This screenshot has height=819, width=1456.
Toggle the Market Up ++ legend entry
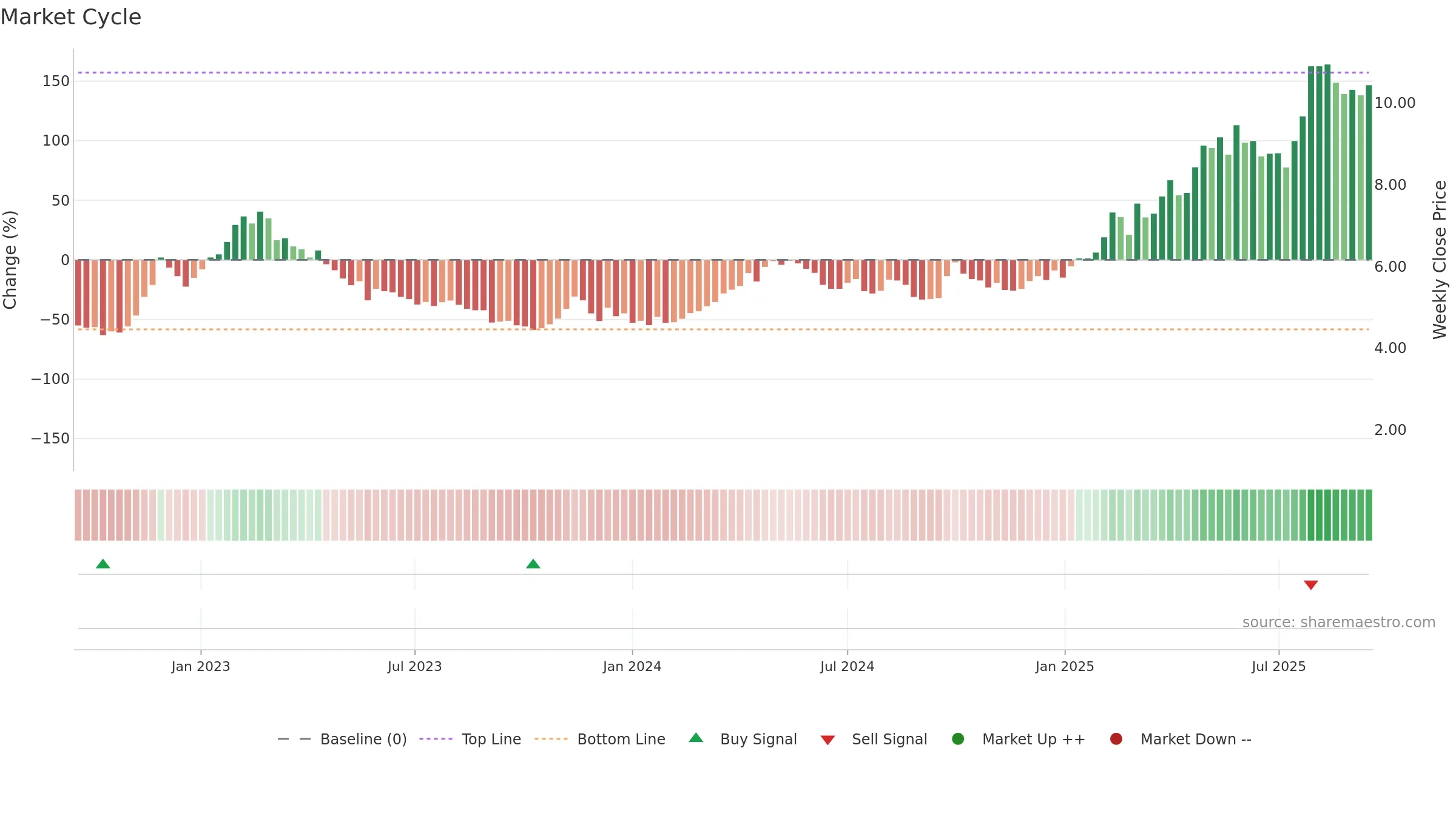(1019, 740)
